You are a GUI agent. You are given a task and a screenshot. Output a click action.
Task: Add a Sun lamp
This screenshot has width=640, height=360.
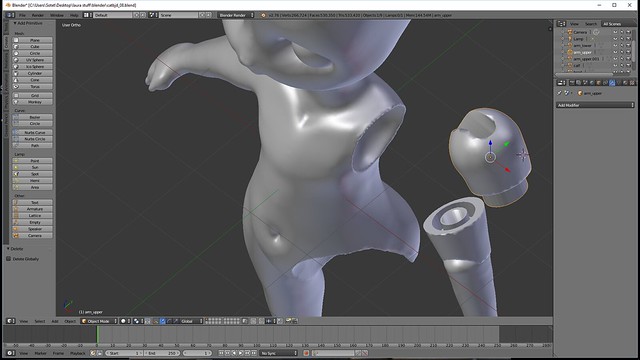click(x=32, y=167)
